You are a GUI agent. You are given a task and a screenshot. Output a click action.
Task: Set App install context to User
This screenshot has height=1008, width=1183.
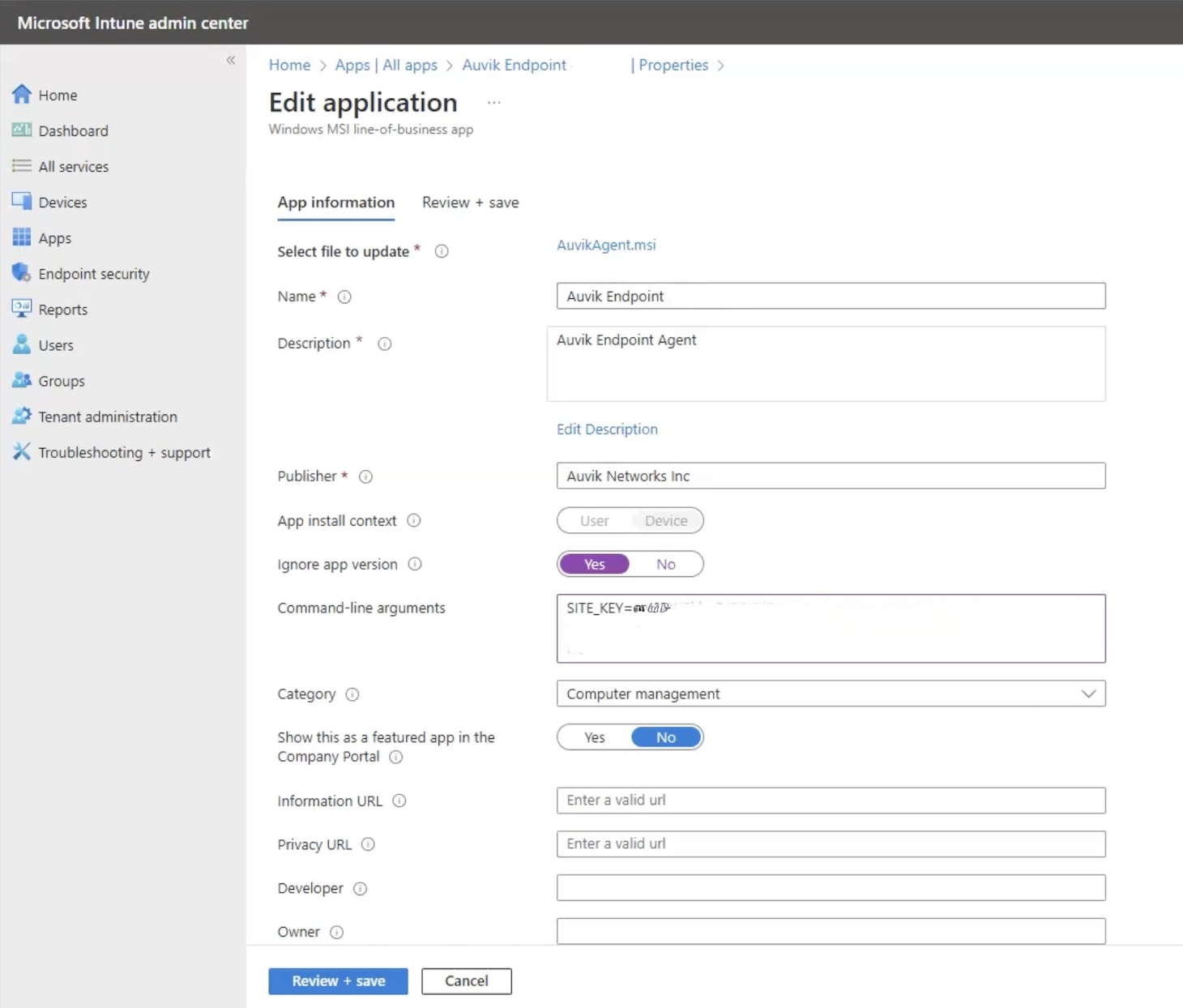594,520
